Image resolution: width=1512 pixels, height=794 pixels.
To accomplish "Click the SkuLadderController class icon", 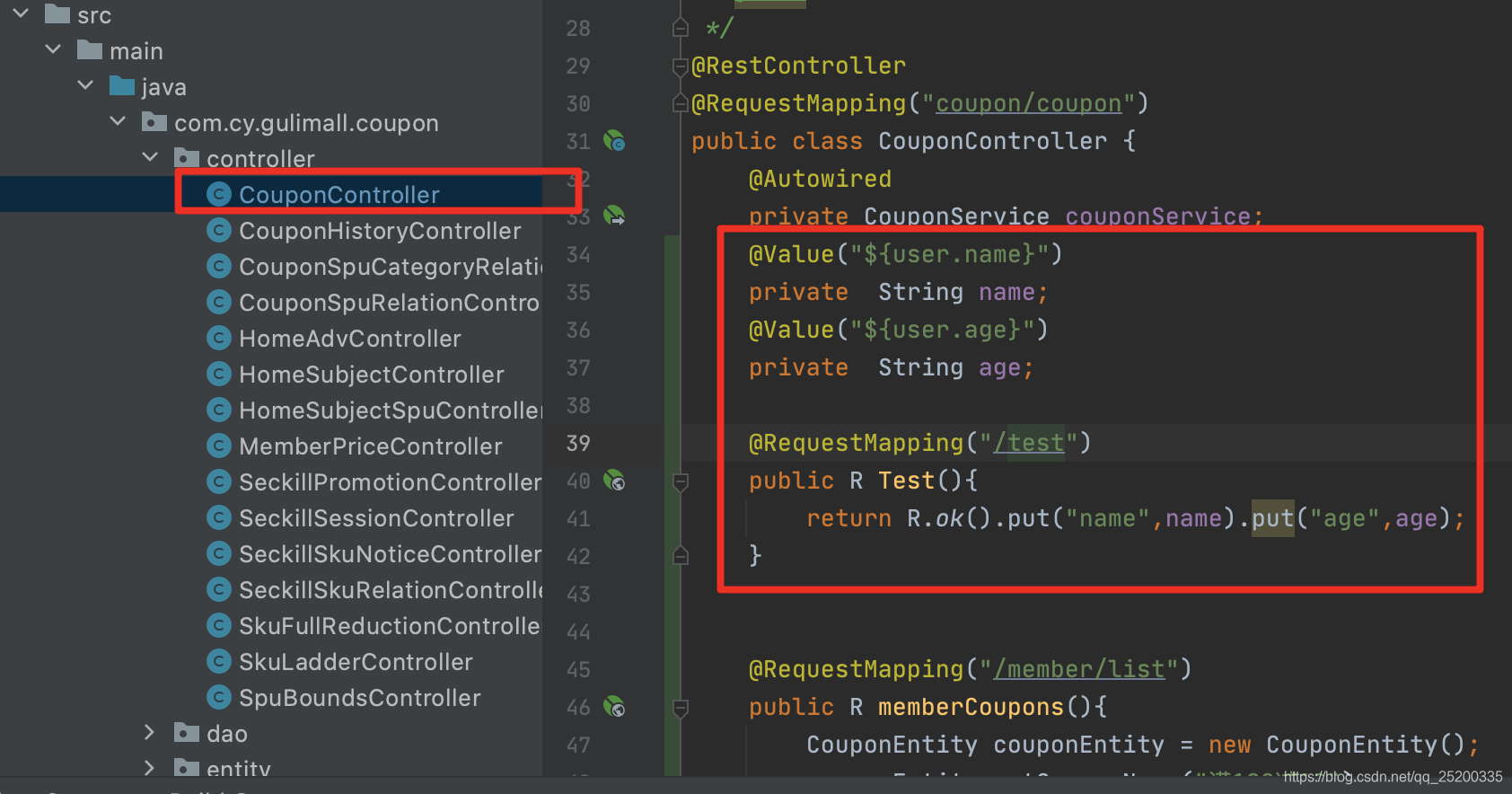I will click(x=219, y=661).
